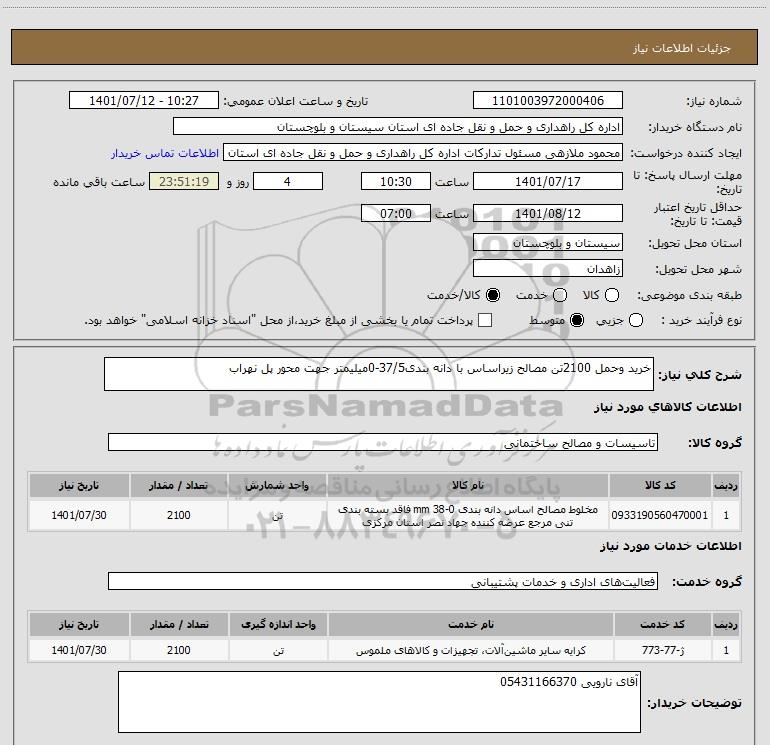770x745 pixels.
Task: Click the واحد اندازه گیری column header
Action: (278, 624)
